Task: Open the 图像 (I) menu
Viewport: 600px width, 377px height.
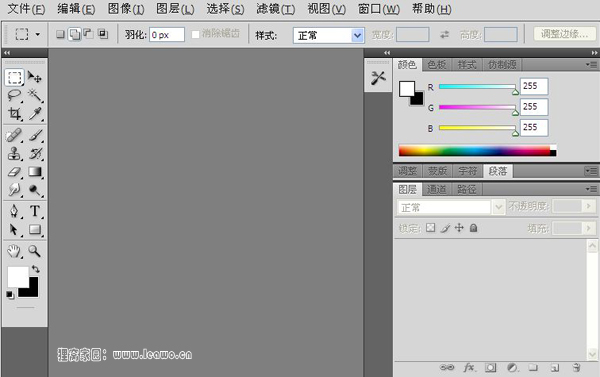Action: coord(126,8)
